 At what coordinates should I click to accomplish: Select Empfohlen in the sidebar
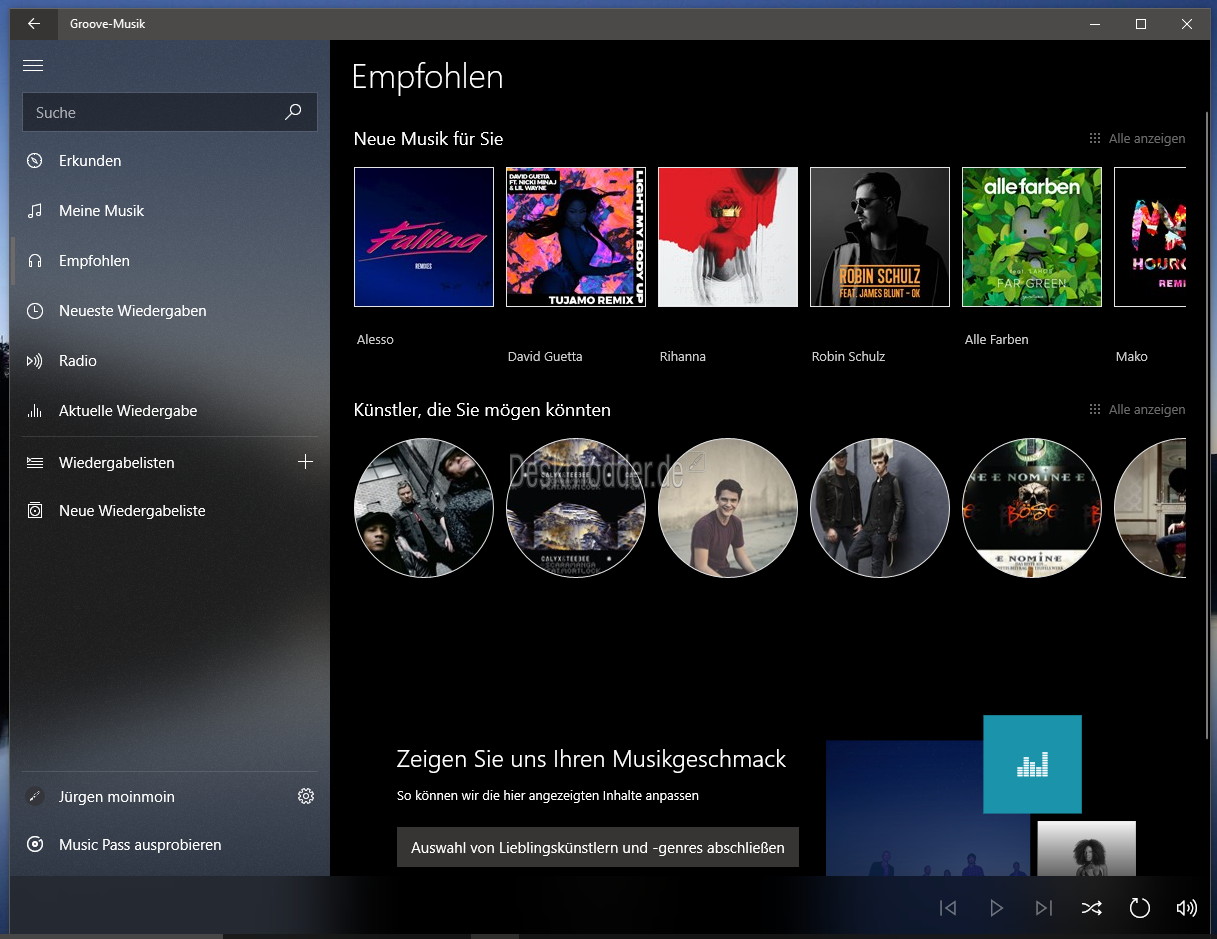[170, 261]
